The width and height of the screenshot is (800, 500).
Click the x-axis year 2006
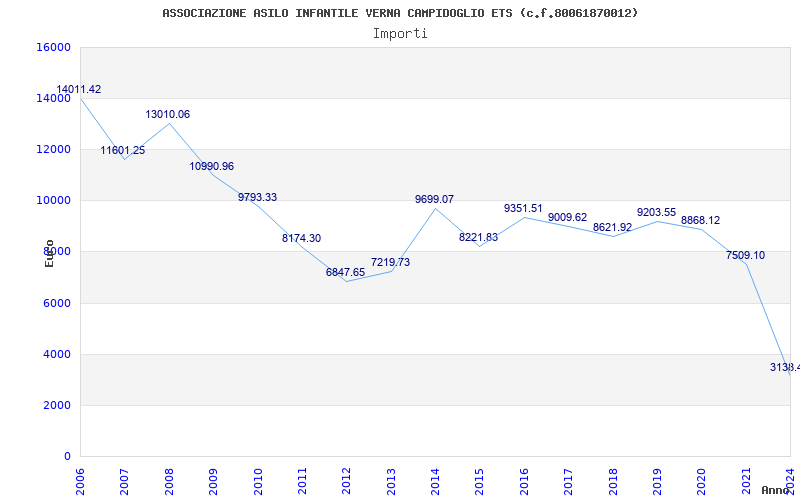[80, 482]
